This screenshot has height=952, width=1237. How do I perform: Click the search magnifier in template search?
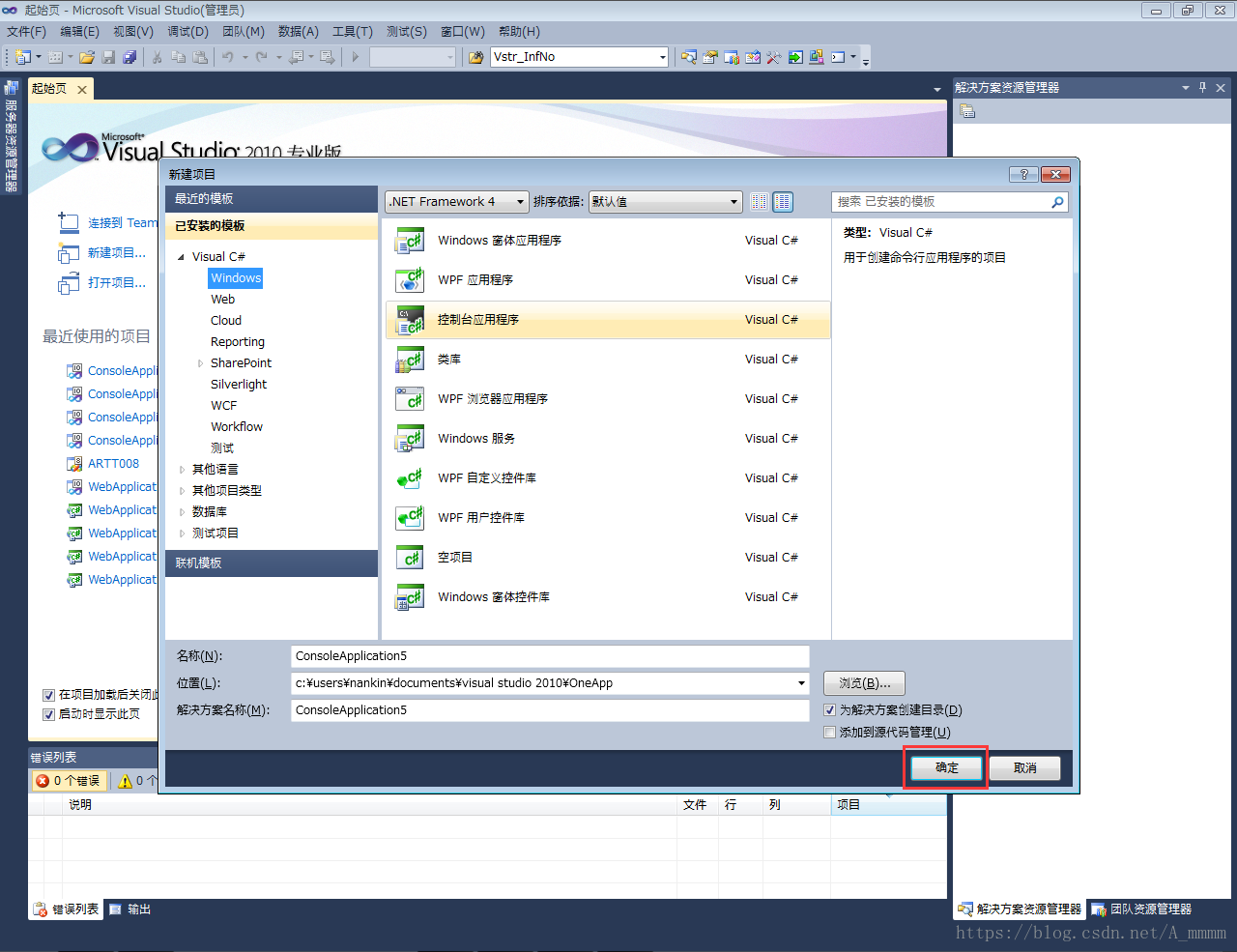(1057, 202)
